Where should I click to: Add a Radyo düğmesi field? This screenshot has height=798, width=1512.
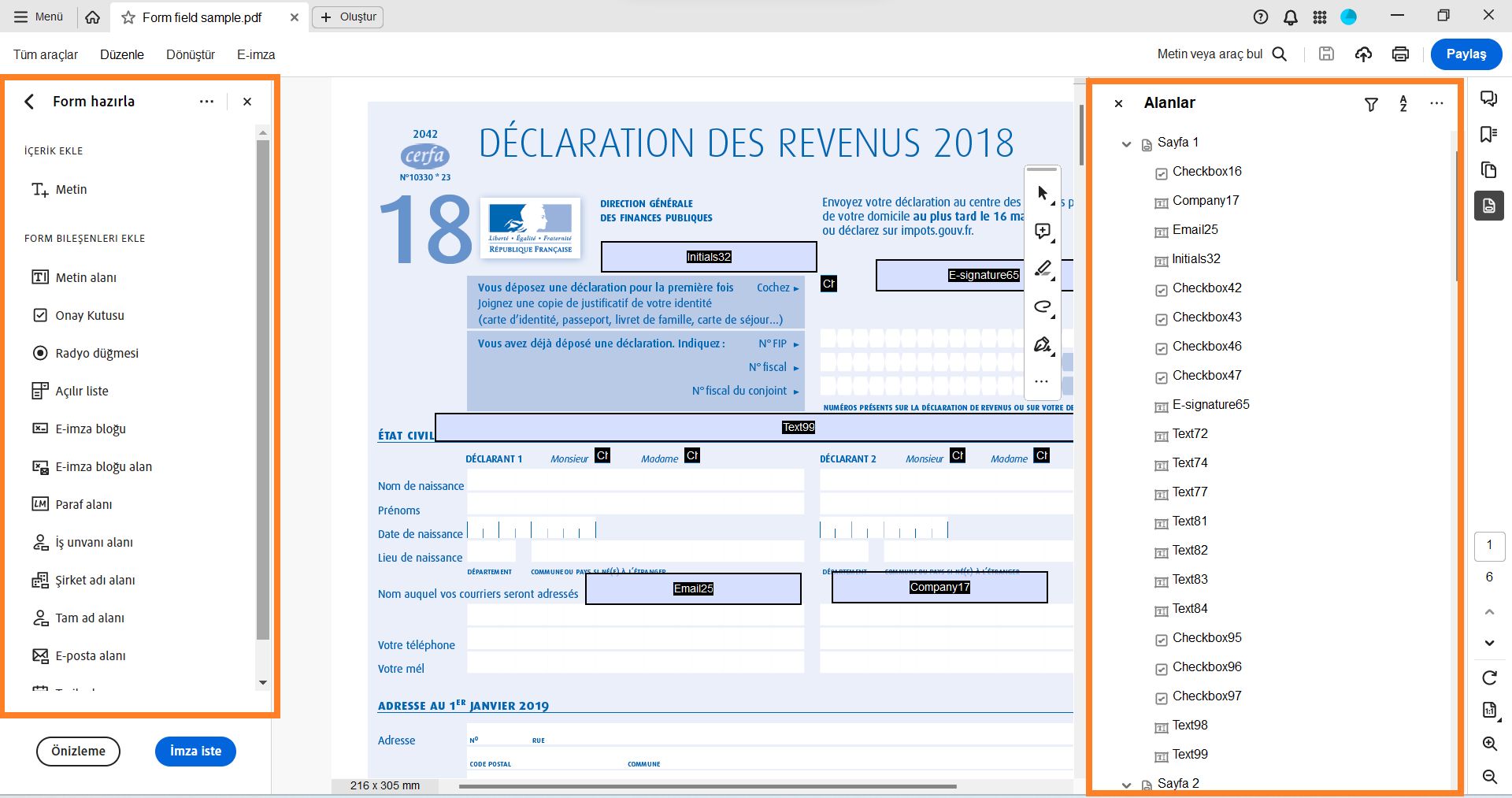click(x=85, y=353)
